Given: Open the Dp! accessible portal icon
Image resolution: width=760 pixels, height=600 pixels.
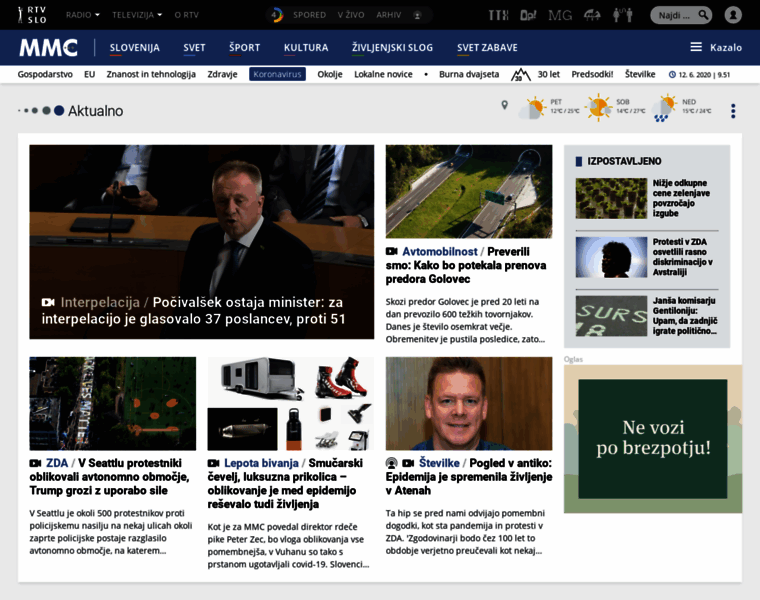Looking at the screenshot, I should tap(528, 15).
